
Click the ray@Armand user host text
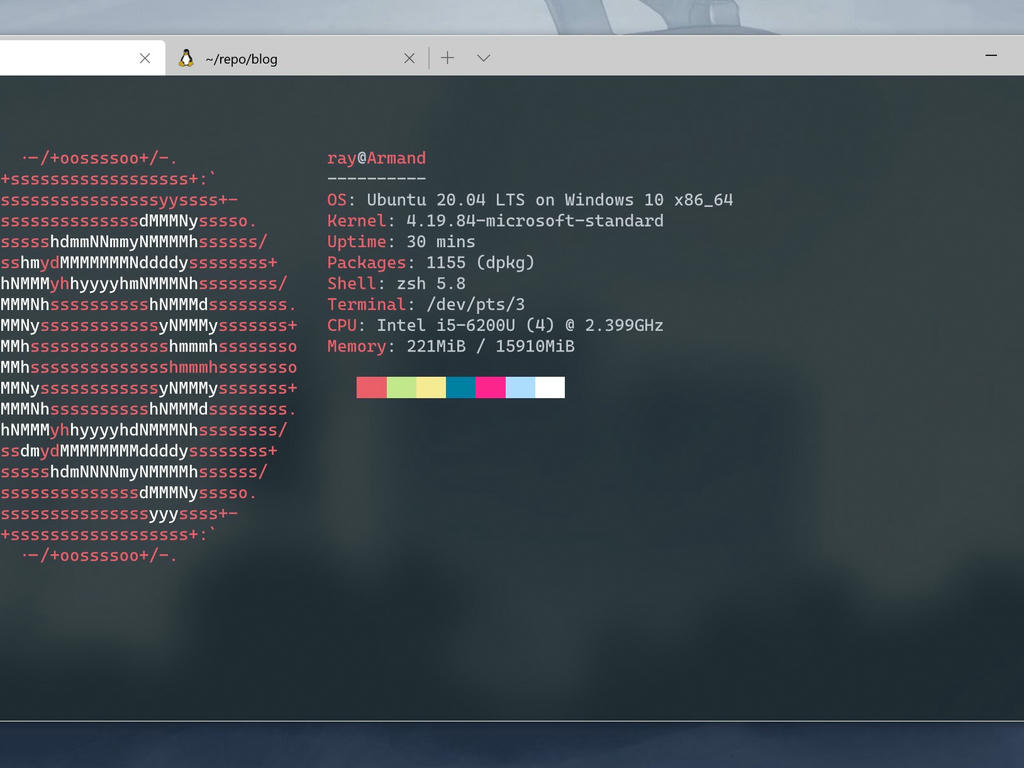(x=377, y=159)
